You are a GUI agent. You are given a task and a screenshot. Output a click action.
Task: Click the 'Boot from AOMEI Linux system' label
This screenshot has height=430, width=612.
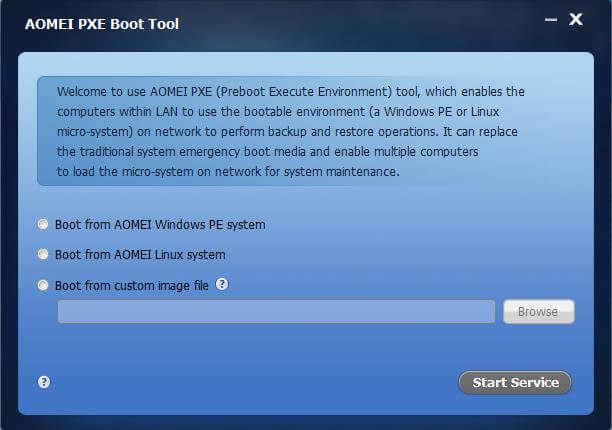(140, 255)
